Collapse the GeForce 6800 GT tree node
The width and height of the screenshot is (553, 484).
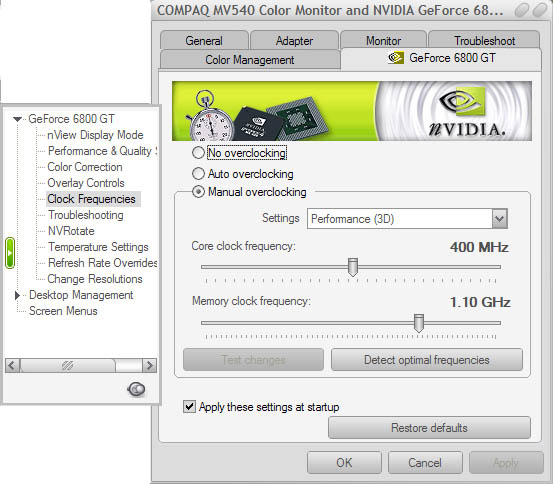pyautogui.click(x=17, y=119)
